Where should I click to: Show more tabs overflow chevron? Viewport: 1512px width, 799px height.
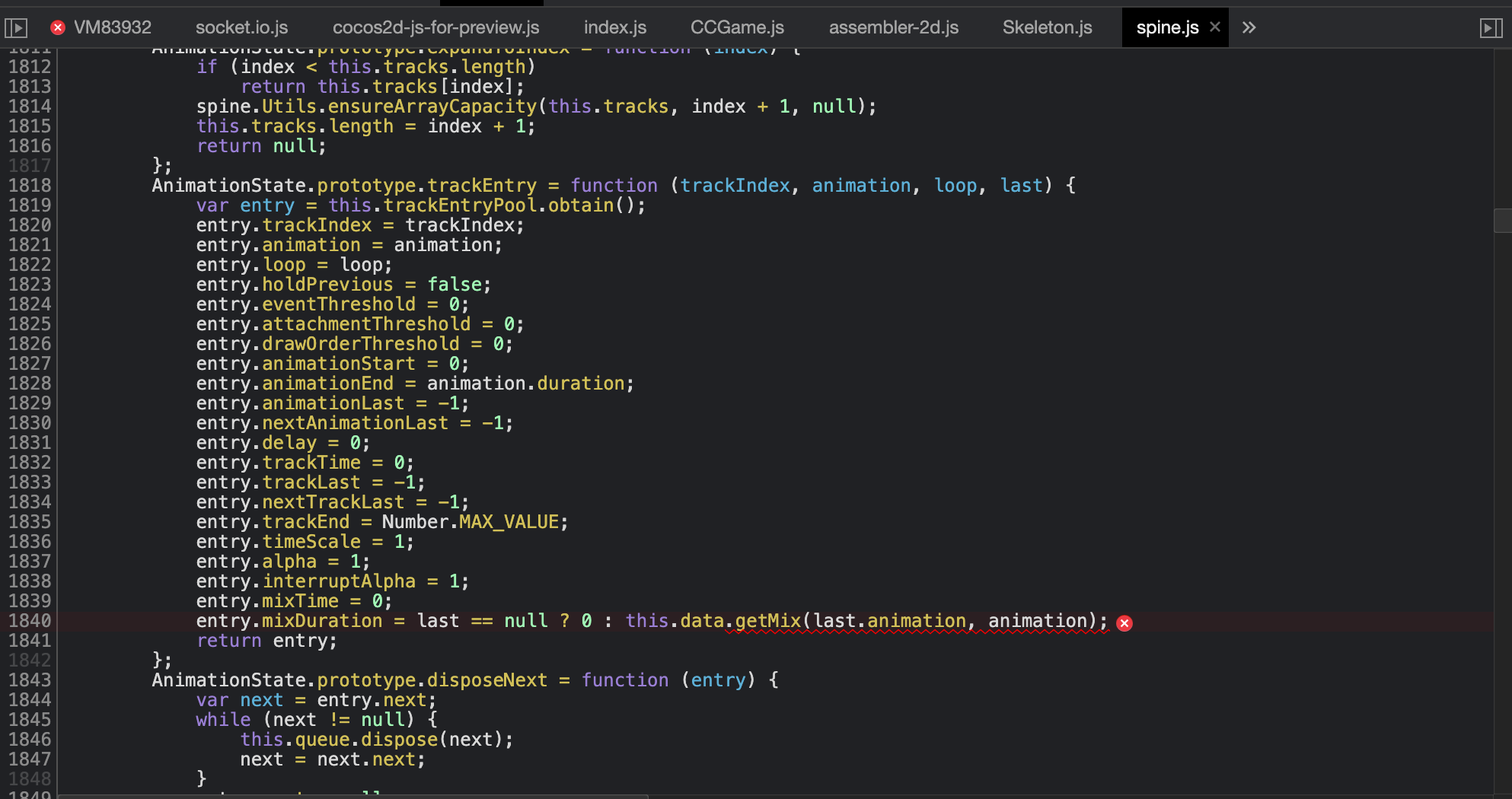(x=1249, y=28)
